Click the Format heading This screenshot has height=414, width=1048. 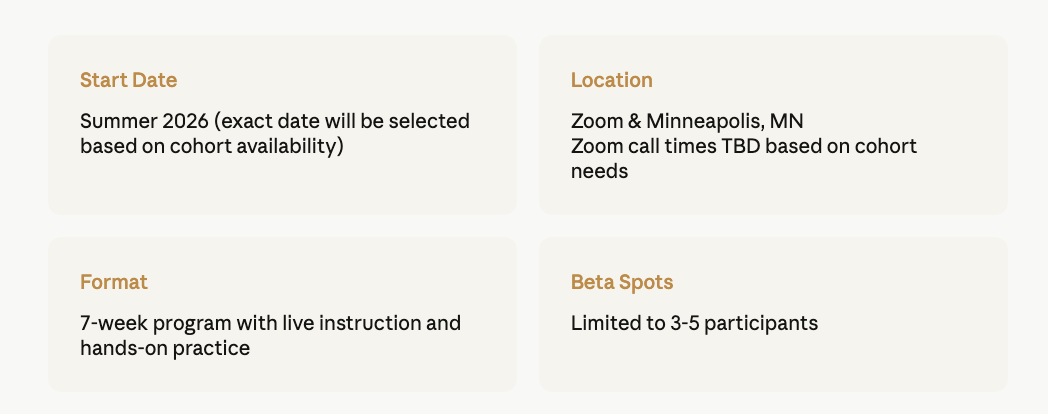pos(114,282)
